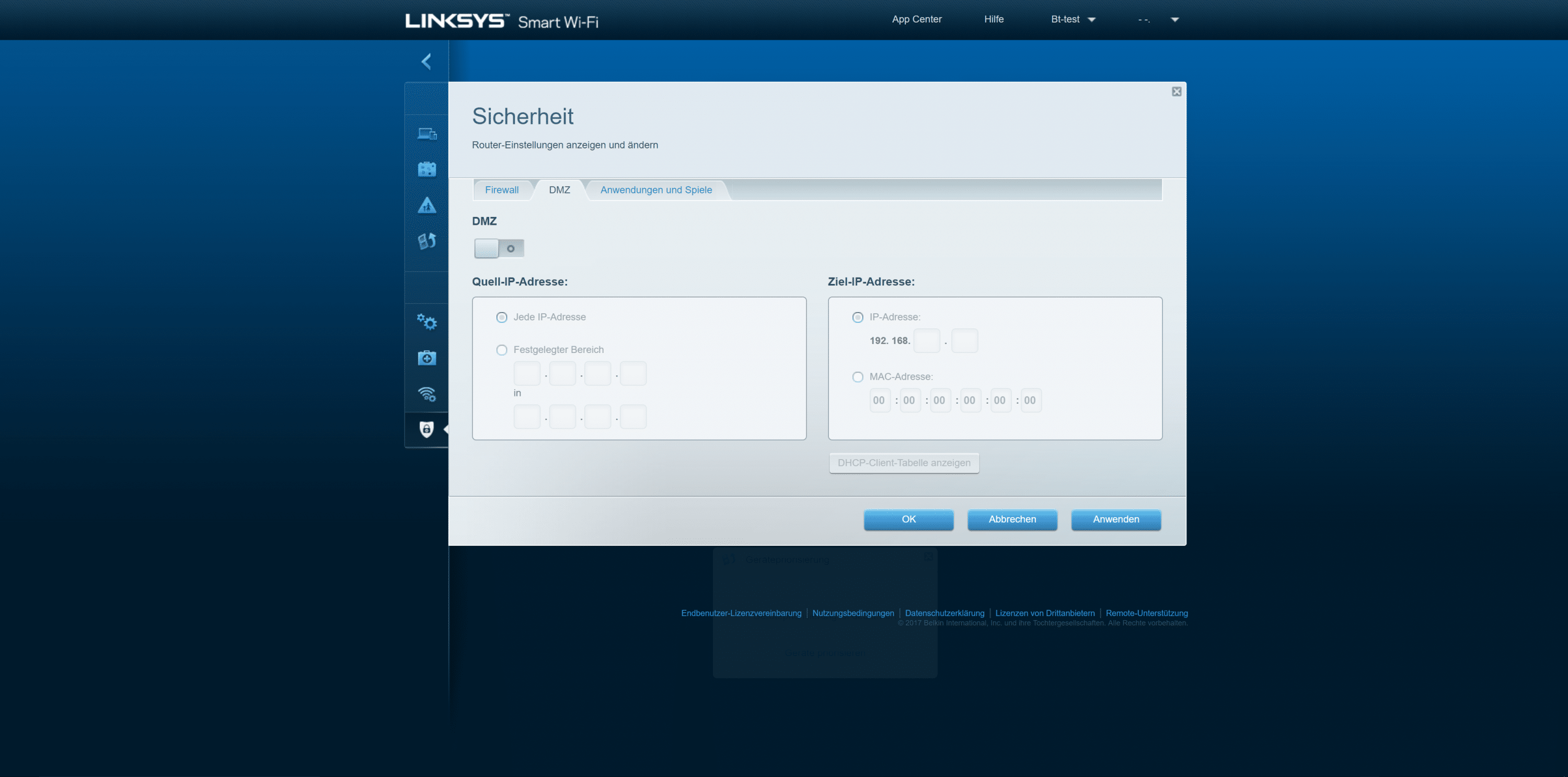Choose the Jede IP-Adresse radio option

click(502, 317)
